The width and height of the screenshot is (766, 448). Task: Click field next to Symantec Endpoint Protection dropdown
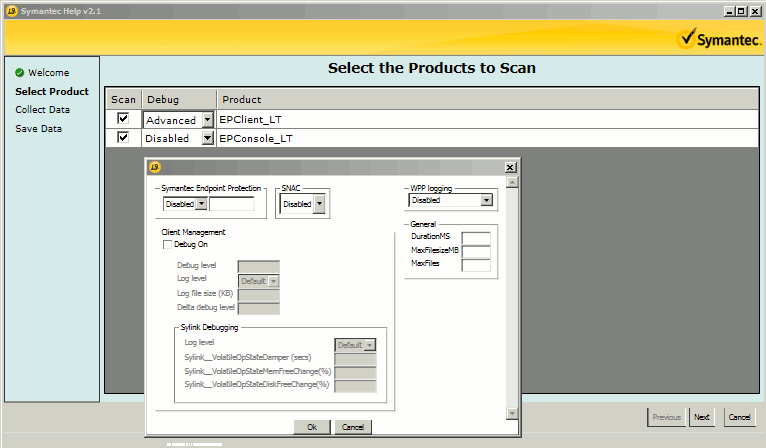point(232,204)
